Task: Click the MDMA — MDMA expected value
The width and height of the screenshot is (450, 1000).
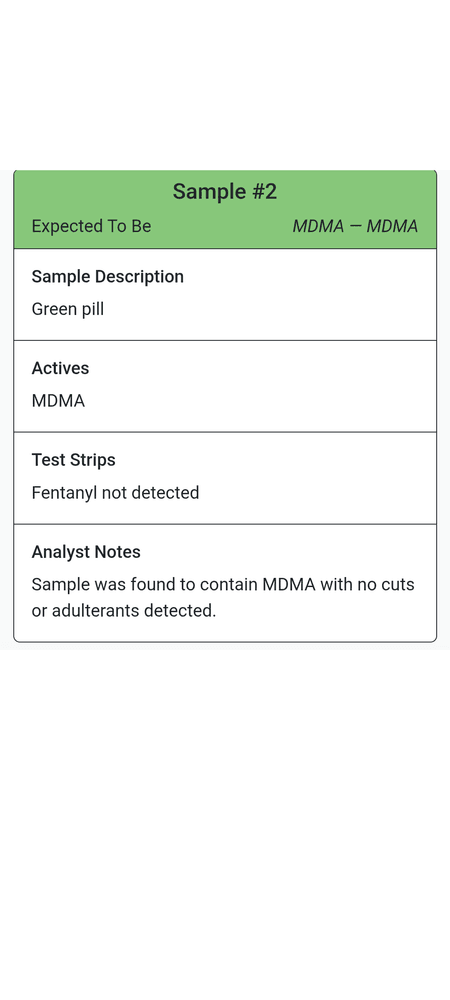Action: point(355,226)
